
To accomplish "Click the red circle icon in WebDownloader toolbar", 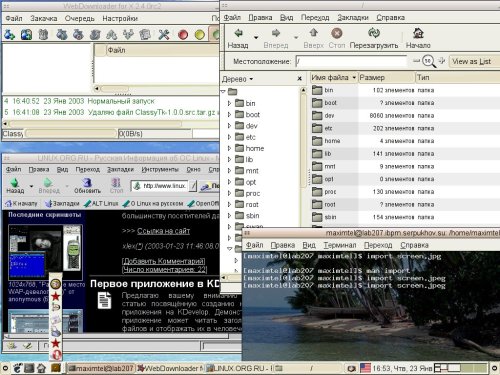I will (183, 34).
